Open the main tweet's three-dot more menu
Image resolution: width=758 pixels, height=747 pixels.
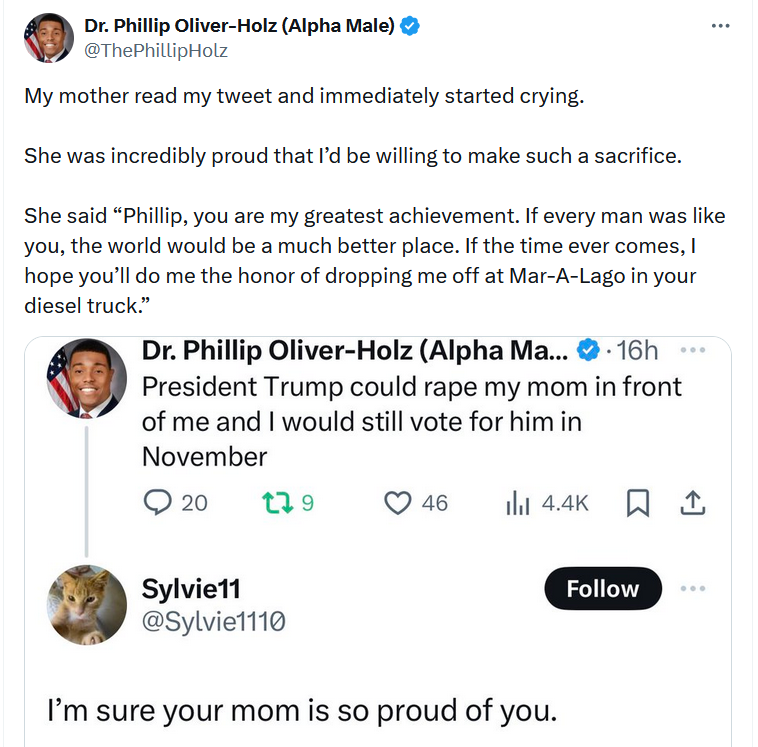click(x=720, y=26)
